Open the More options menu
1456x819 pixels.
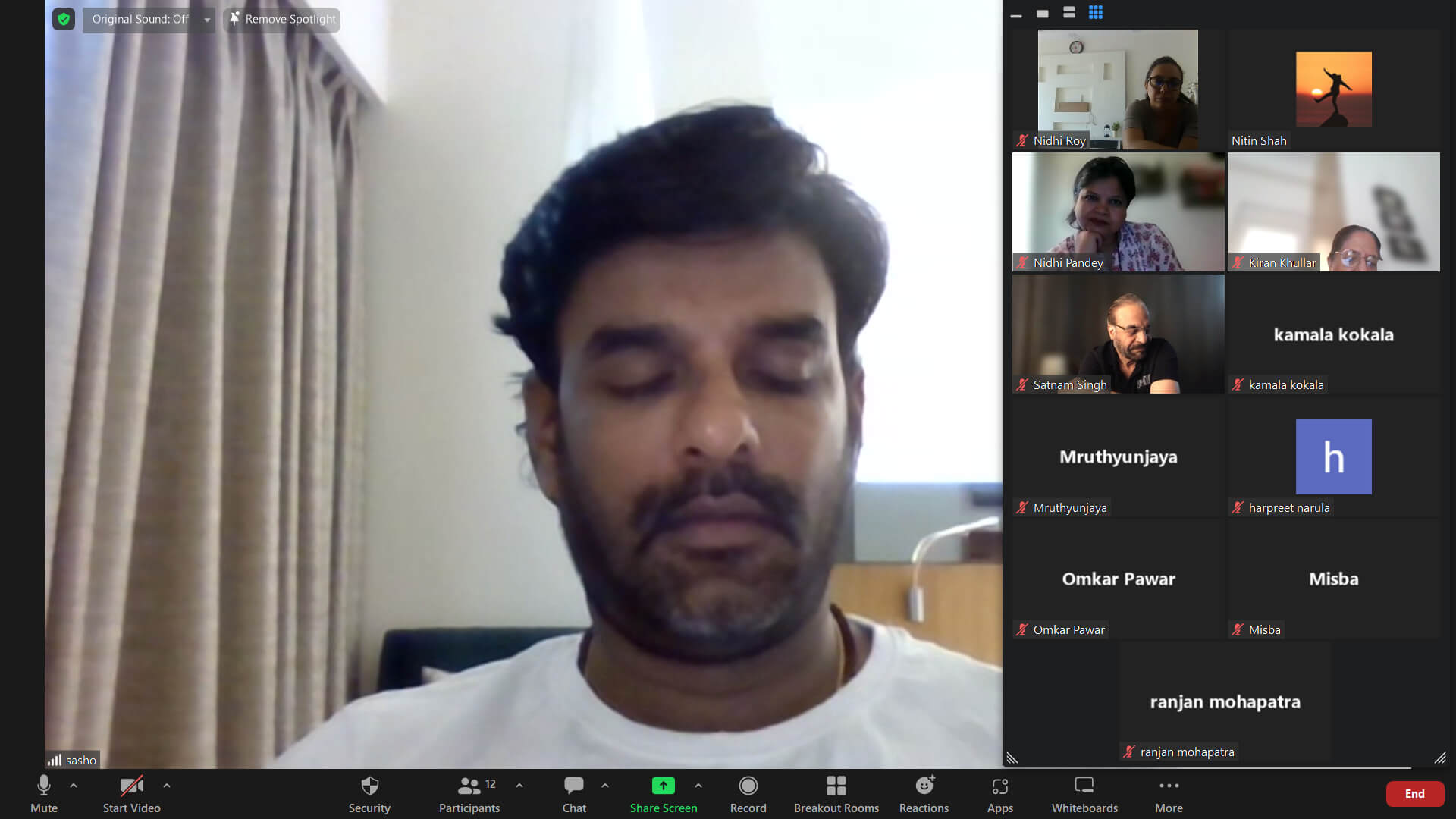(1168, 793)
